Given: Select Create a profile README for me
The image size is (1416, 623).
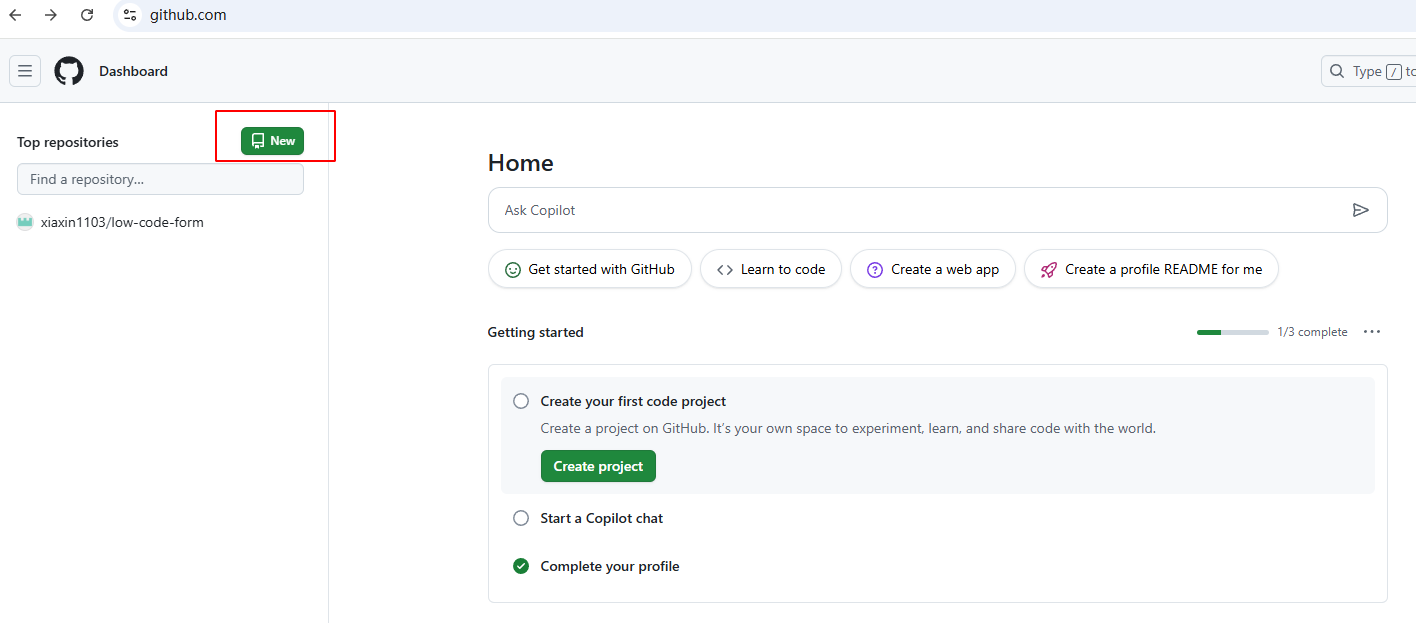Looking at the screenshot, I should point(1151,269).
